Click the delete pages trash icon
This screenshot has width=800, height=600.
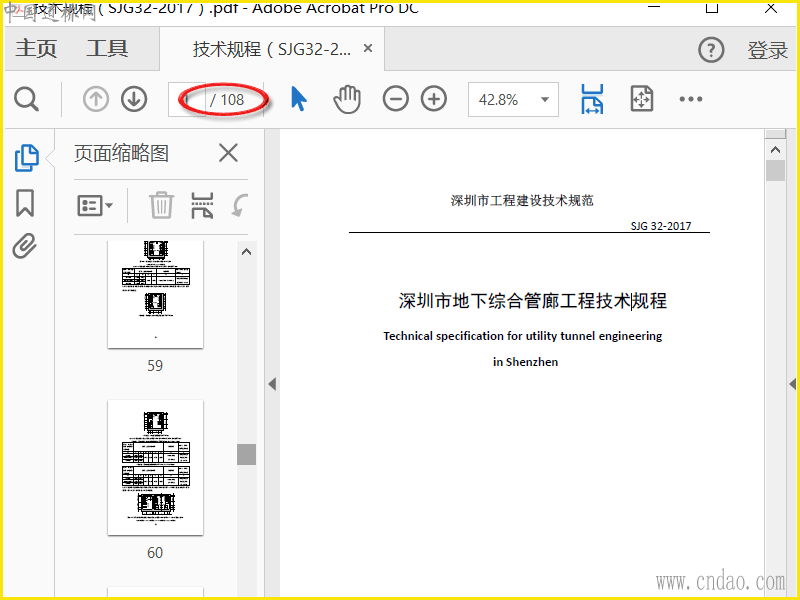pos(161,205)
